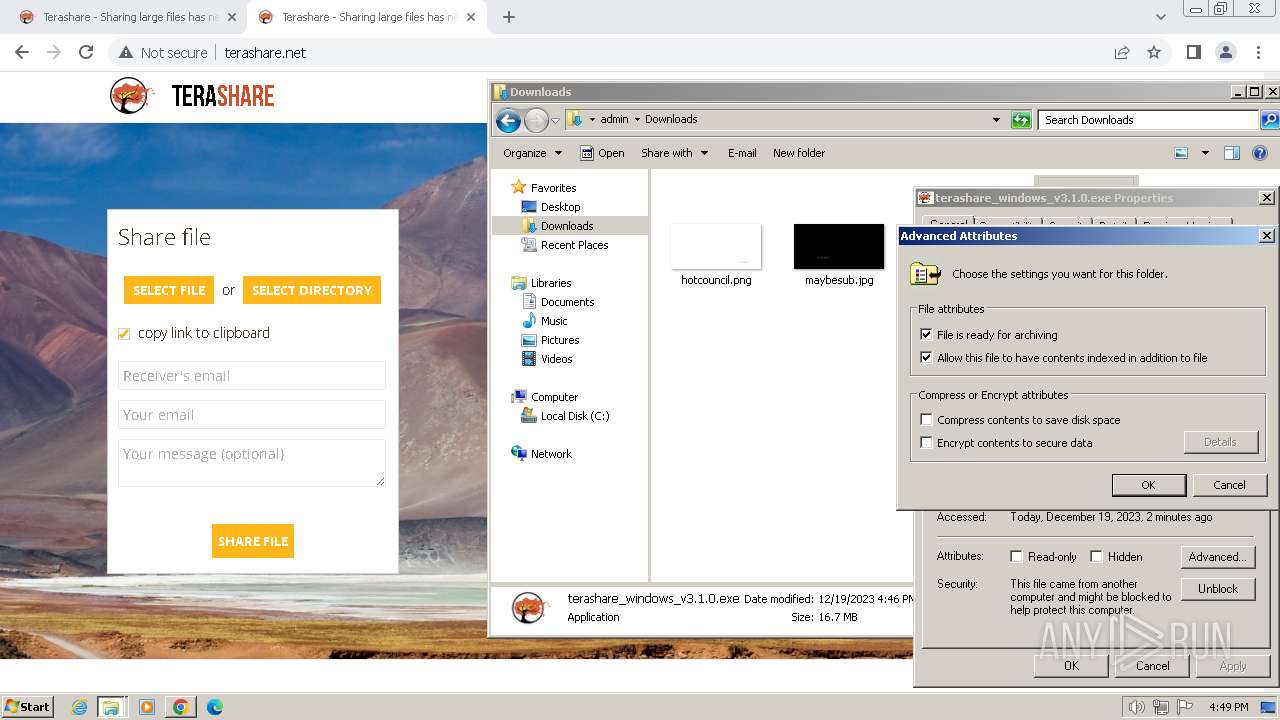This screenshot has height=720, width=1280.
Task: Click the SHARE FILE button
Action: (x=253, y=541)
